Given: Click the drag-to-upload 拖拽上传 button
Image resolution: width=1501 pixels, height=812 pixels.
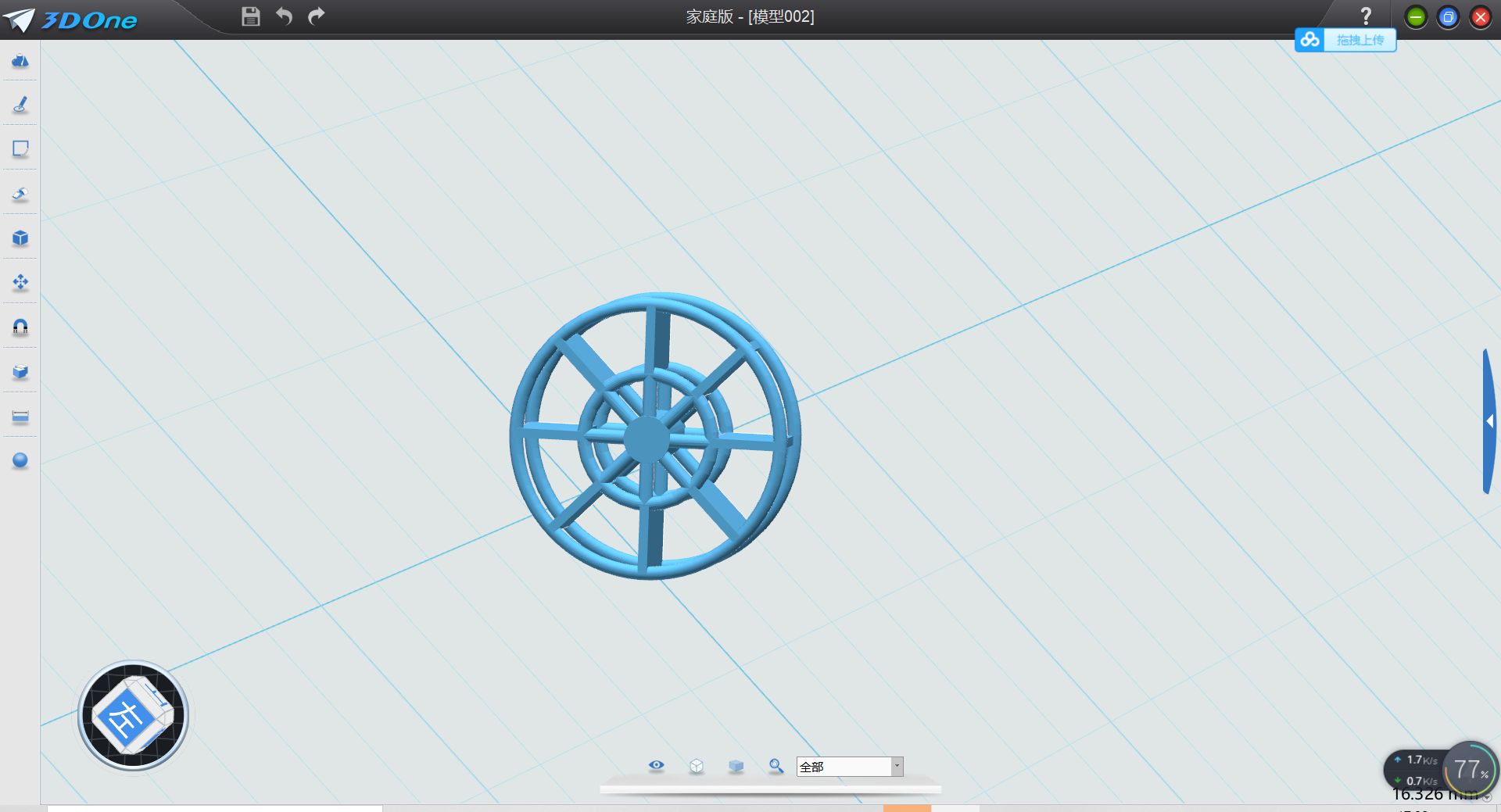Looking at the screenshot, I should coord(1360,40).
